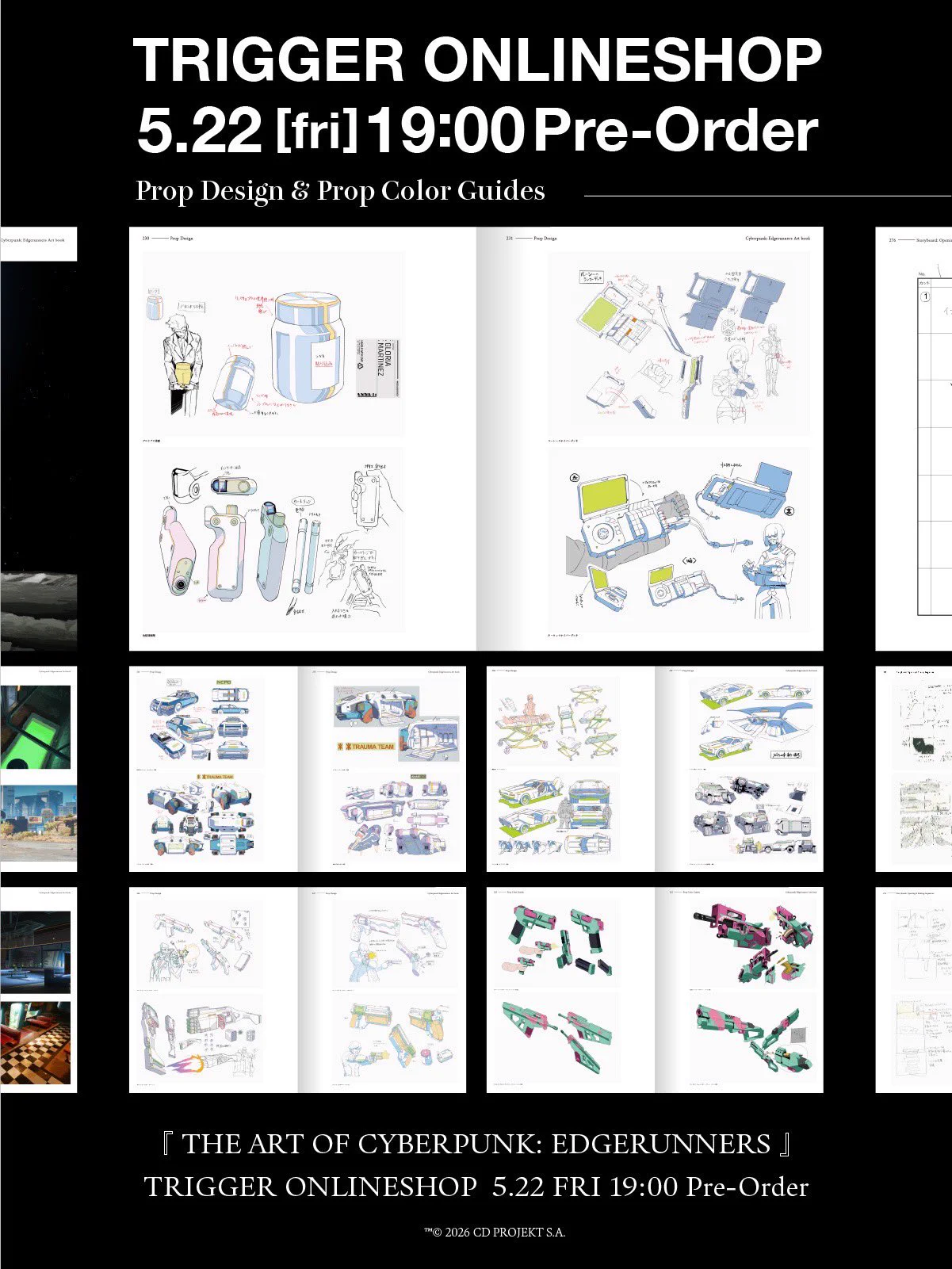
Task: Open the storyboard page at the top right edge
Action: click(x=914, y=439)
